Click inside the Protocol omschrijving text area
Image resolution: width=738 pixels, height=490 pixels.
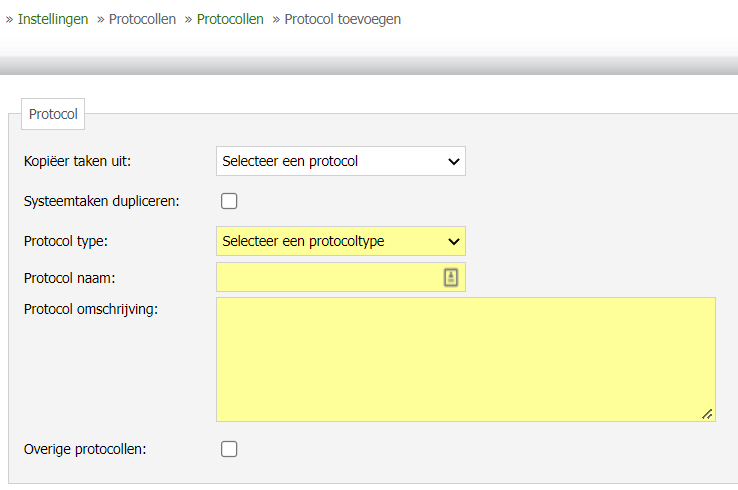pyautogui.click(x=465, y=359)
